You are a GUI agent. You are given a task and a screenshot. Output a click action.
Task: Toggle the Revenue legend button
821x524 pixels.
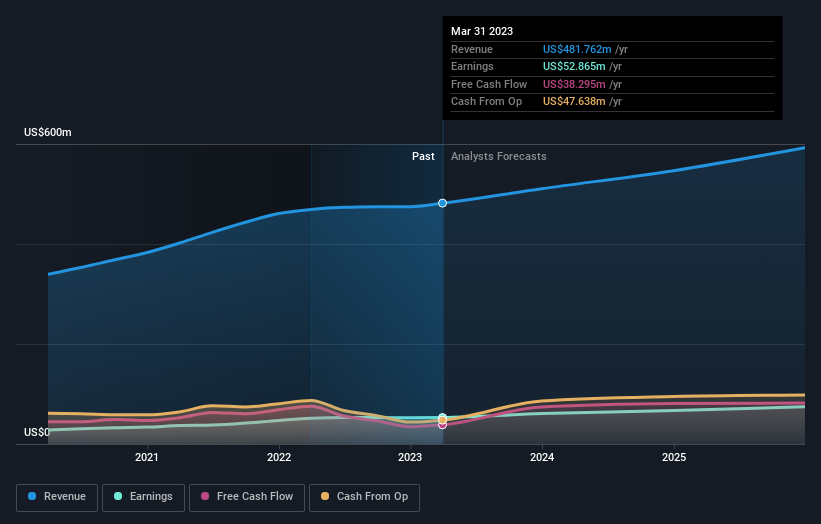57,497
